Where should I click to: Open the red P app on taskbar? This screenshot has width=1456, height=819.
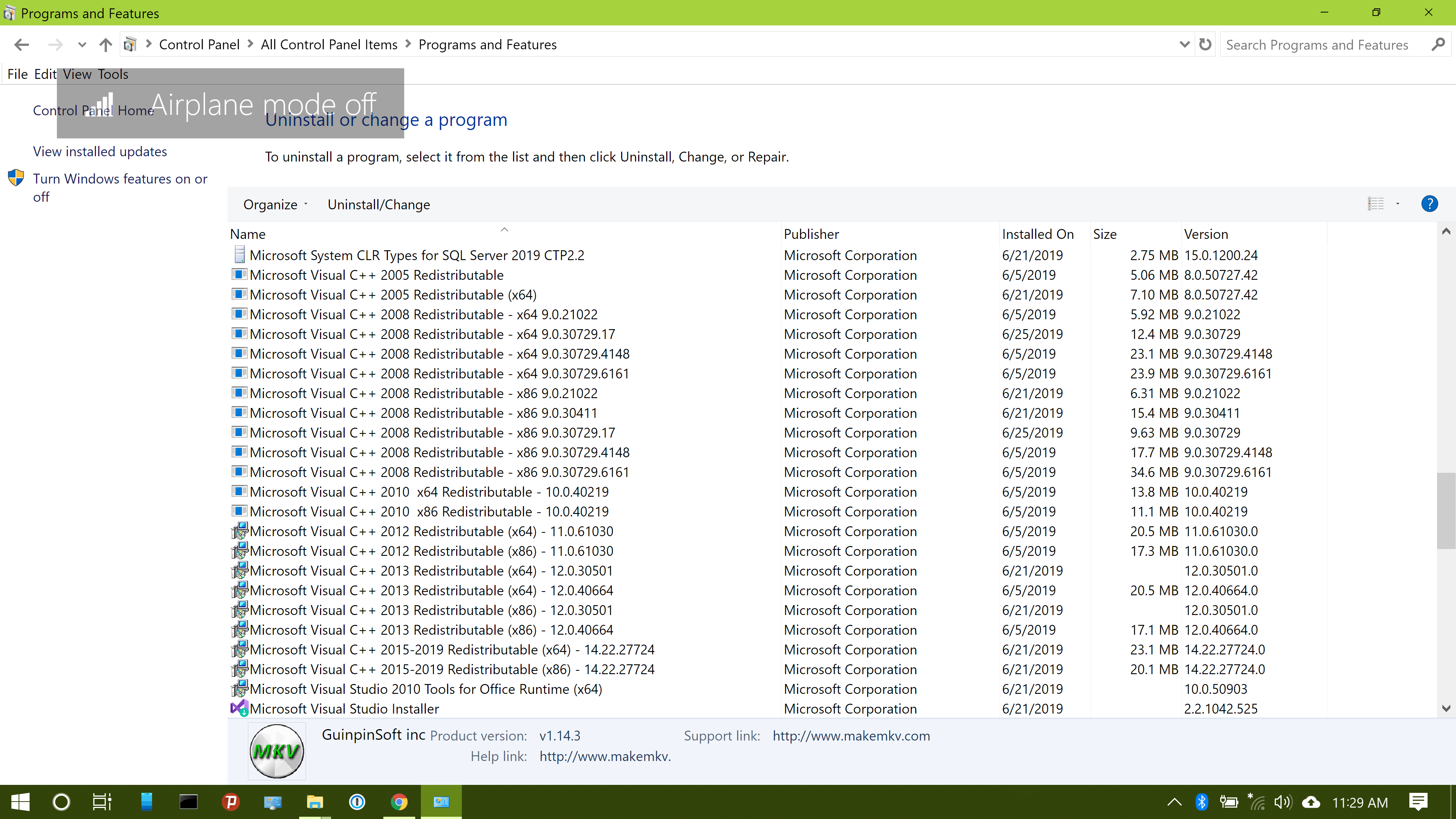coord(231,802)
